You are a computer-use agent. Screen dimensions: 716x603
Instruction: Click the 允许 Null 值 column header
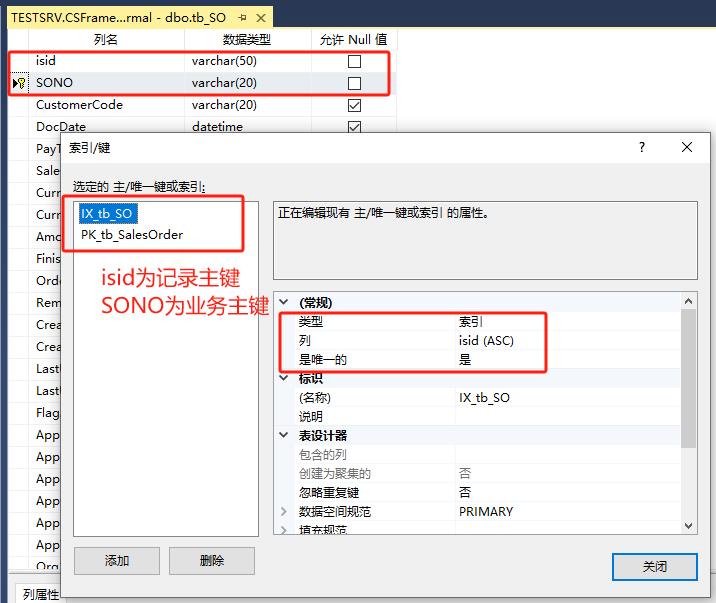[354, 40]
